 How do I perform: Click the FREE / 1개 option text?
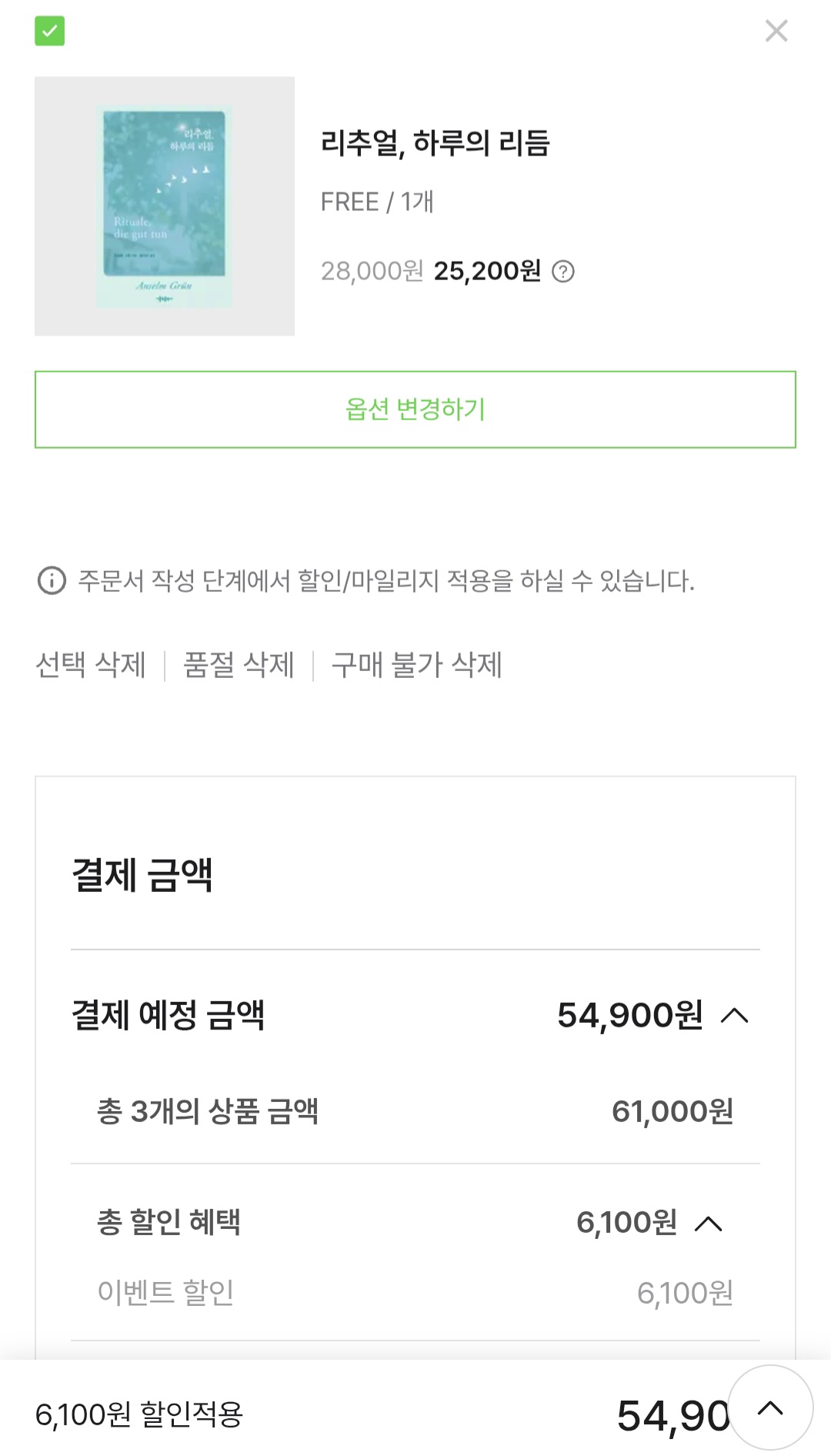[377, 202]
